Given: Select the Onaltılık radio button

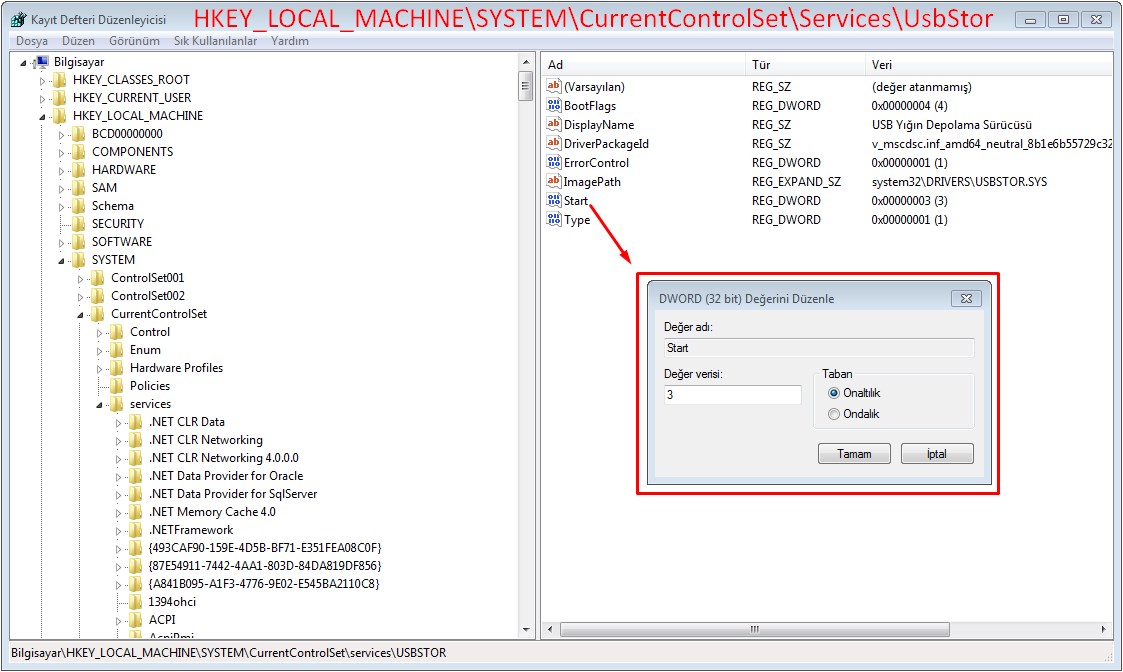Looking at the screenshot, I should (834, 393).
